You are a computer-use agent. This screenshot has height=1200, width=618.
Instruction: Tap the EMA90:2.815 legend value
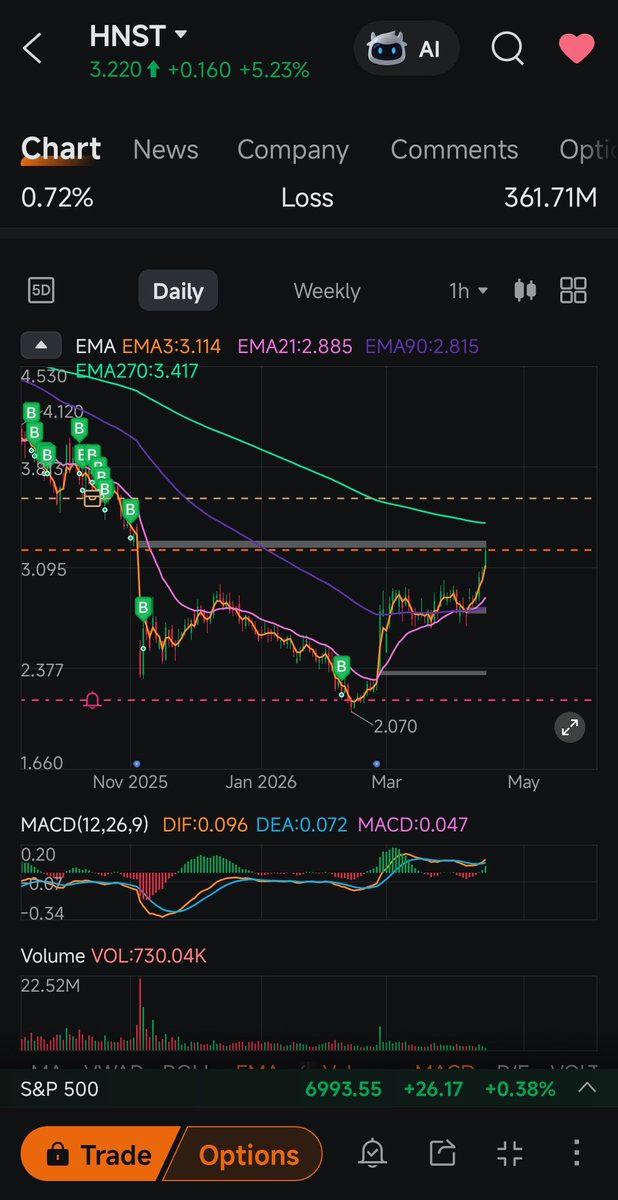coord(422,347)
